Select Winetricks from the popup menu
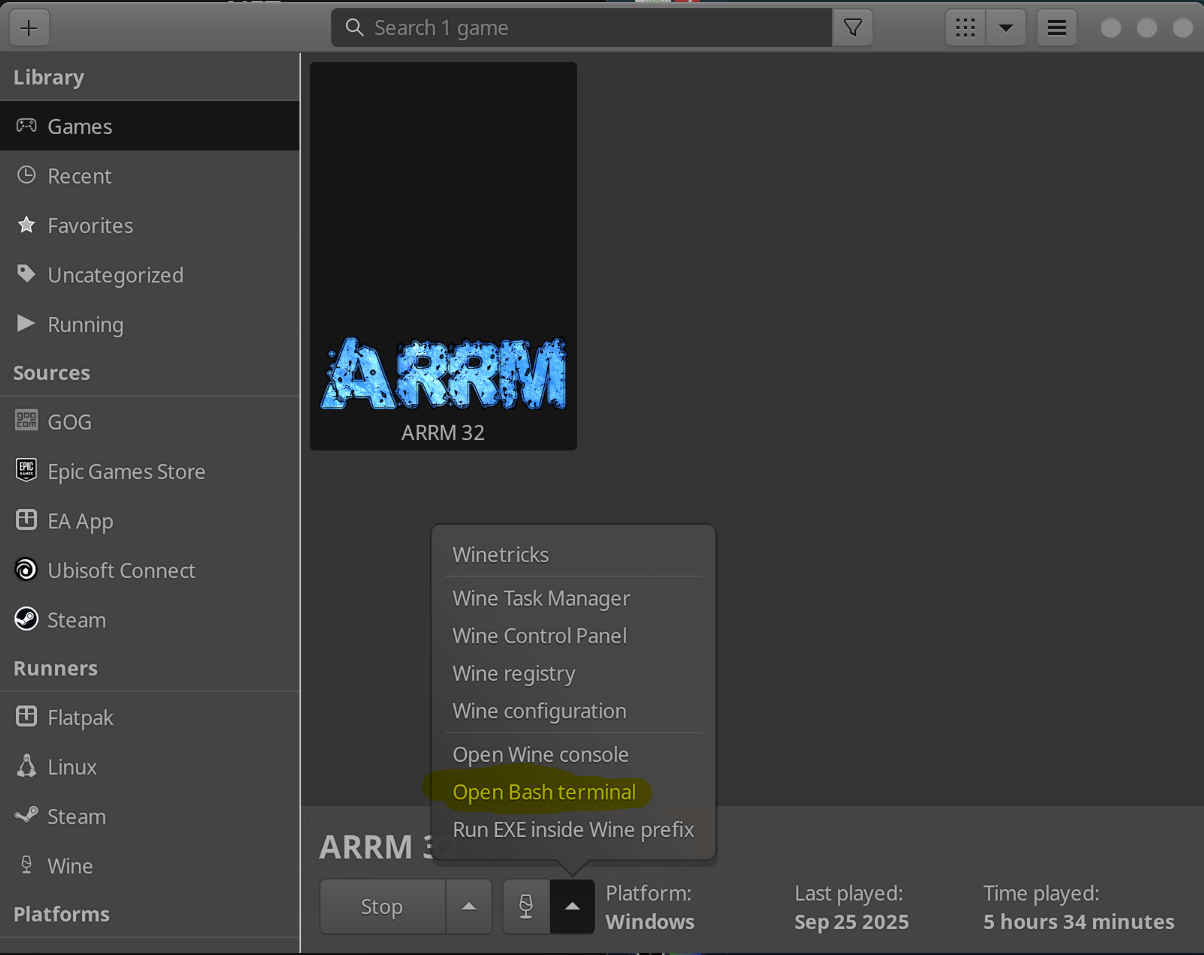The image size is (1204, 955). (x=500, y=555)
